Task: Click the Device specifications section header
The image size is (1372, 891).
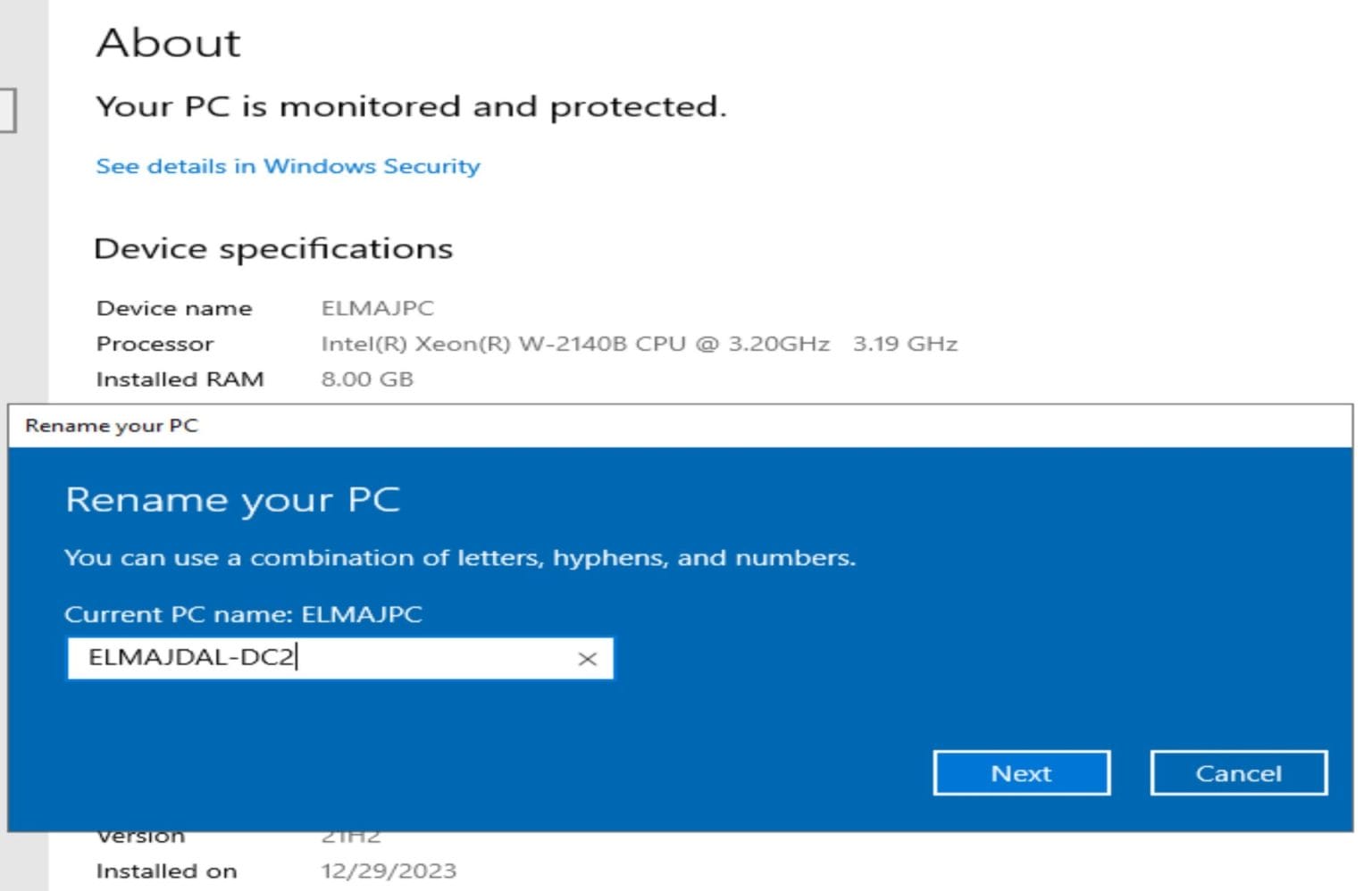Action: point(274,248)
